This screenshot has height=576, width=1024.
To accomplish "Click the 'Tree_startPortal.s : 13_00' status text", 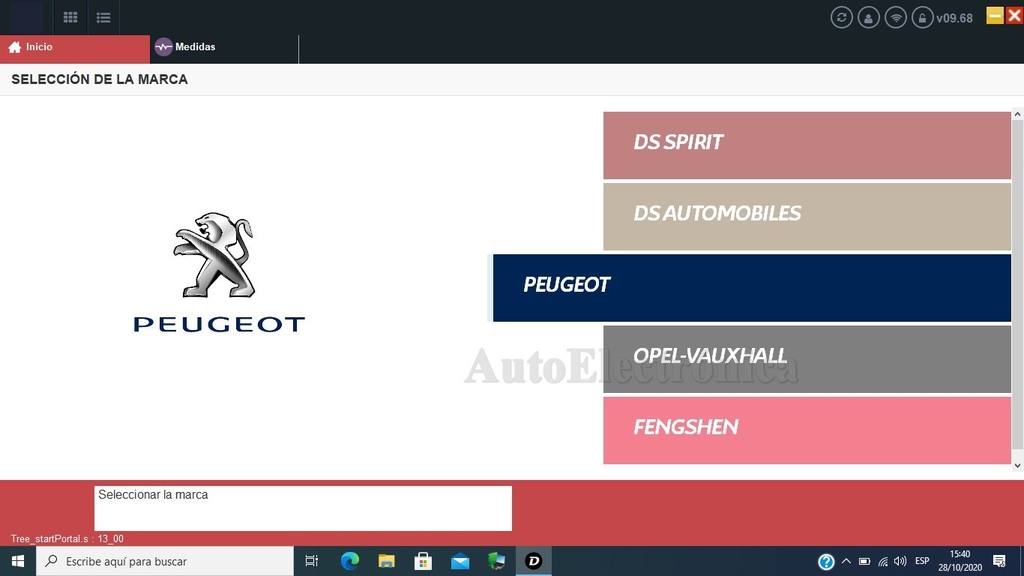I will pyautogui.click(x=67, y=539).
